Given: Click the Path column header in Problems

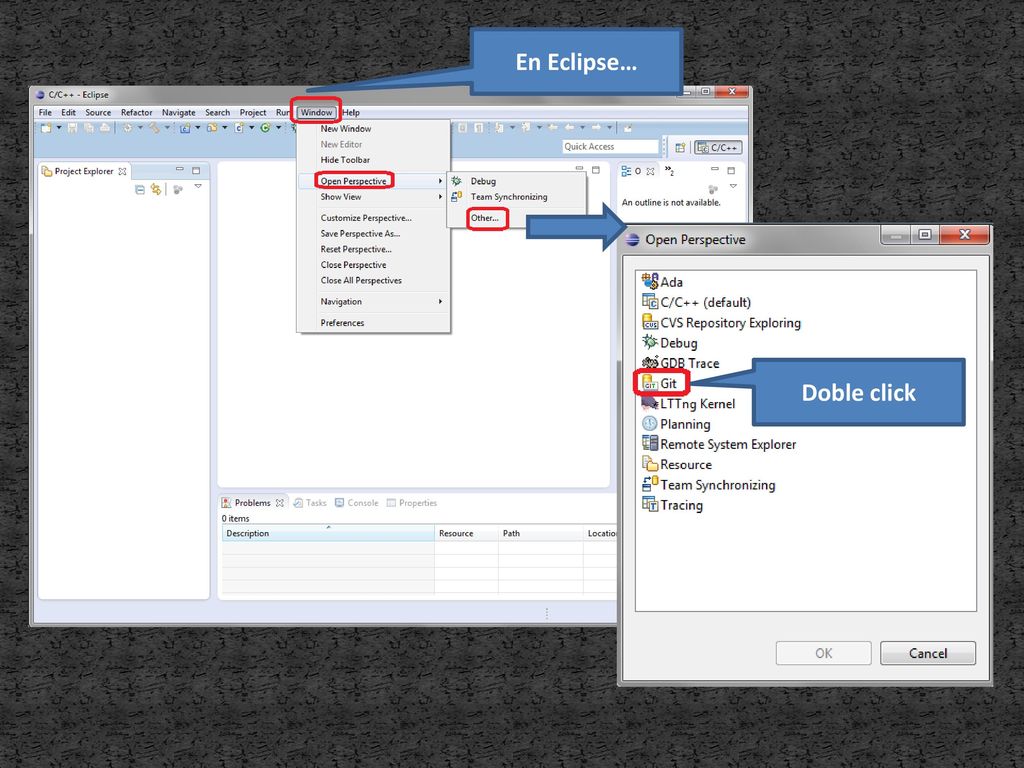Looking at the screenshot, I should (x=541, y=534).
